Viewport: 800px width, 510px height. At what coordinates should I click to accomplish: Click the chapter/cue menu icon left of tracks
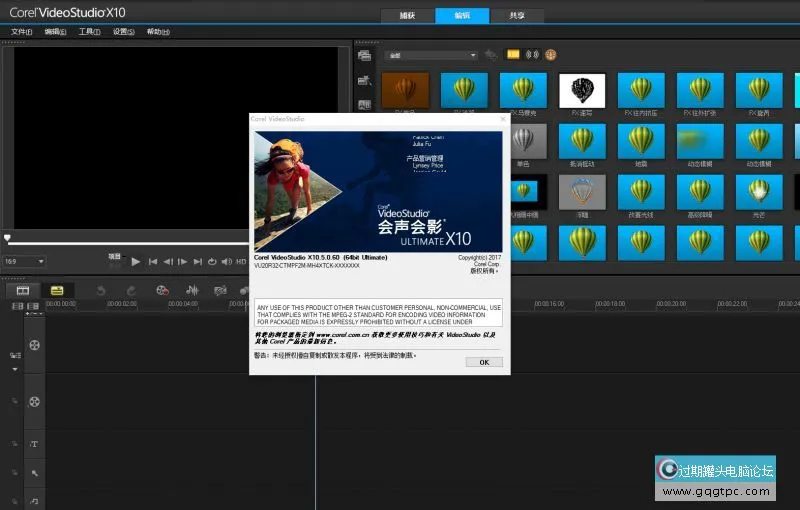(x=15, y=355)
